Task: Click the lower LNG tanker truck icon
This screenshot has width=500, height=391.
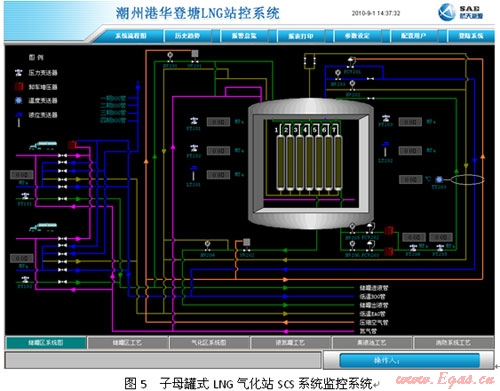Action: click(43, 227)
